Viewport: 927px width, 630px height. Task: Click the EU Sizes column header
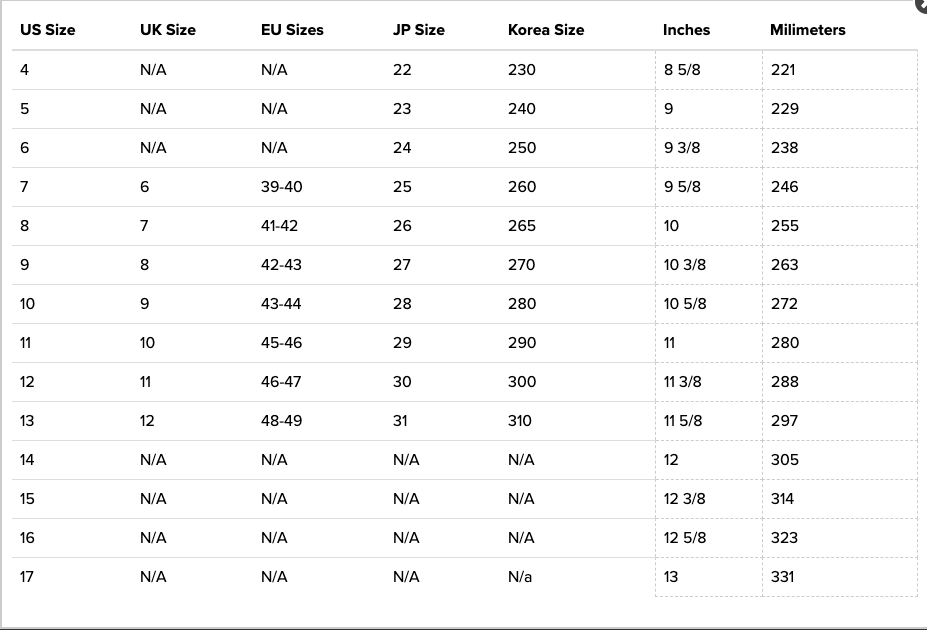[292, 30]
